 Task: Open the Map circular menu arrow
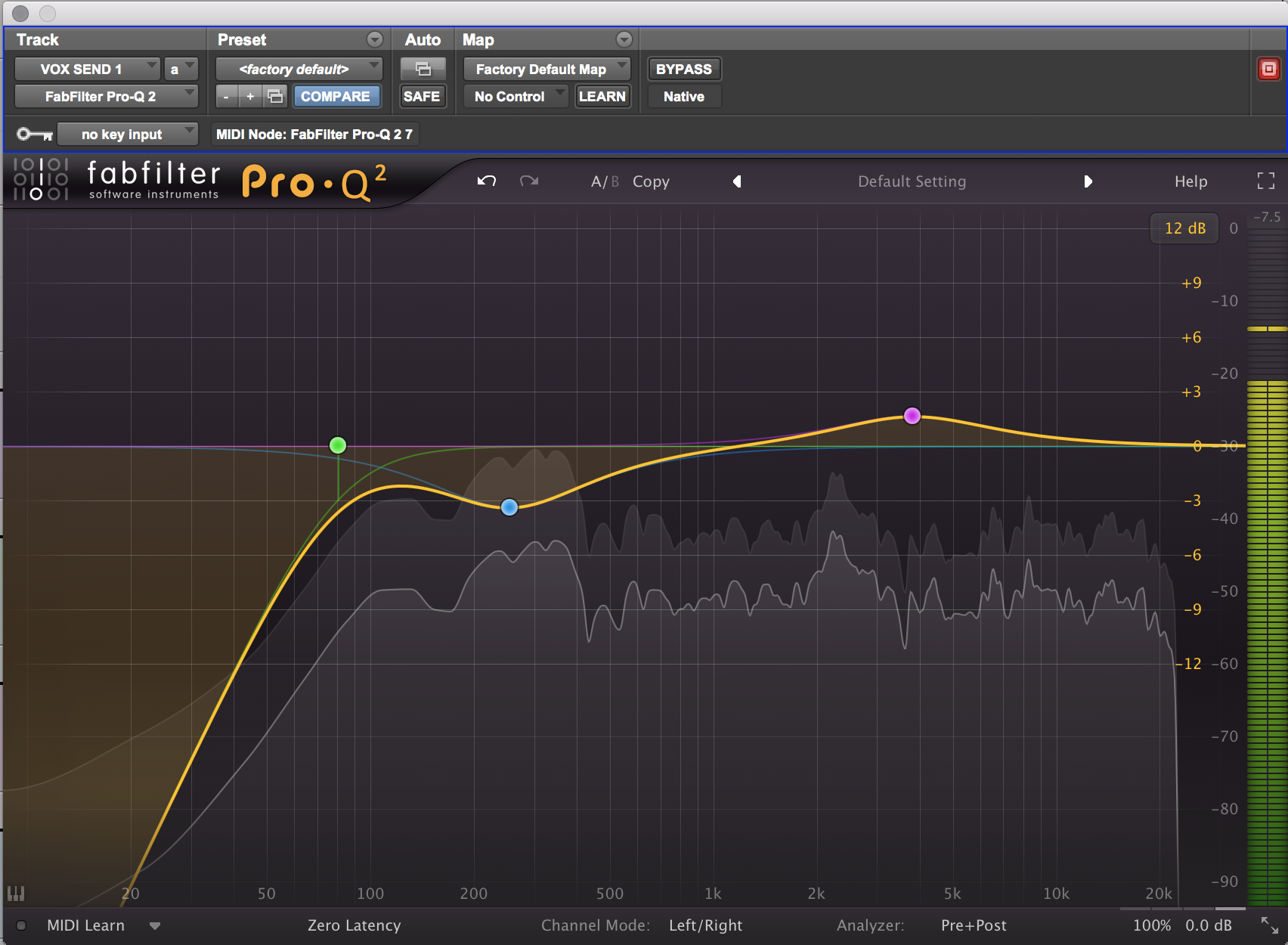(x=624, y=39)
